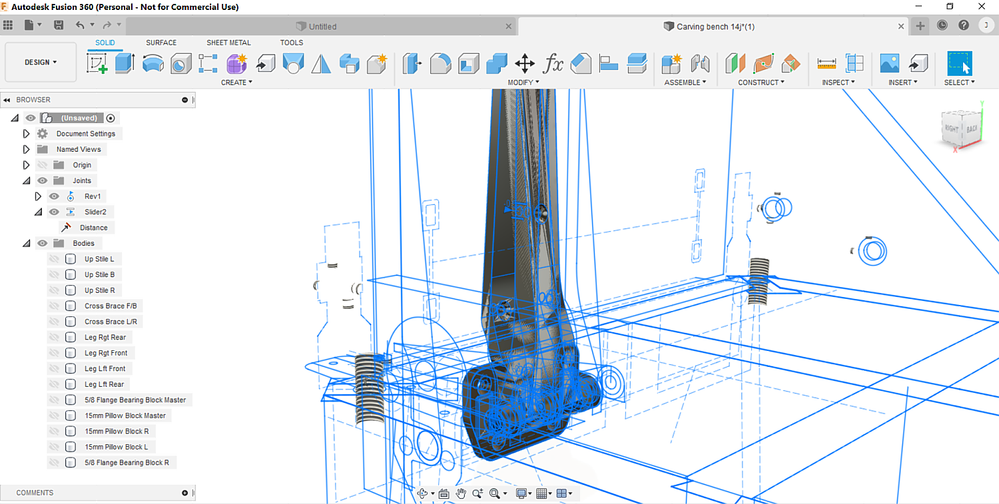
Task: Click the Look At icon in navigation bar
Action: [x=444, y=493]
